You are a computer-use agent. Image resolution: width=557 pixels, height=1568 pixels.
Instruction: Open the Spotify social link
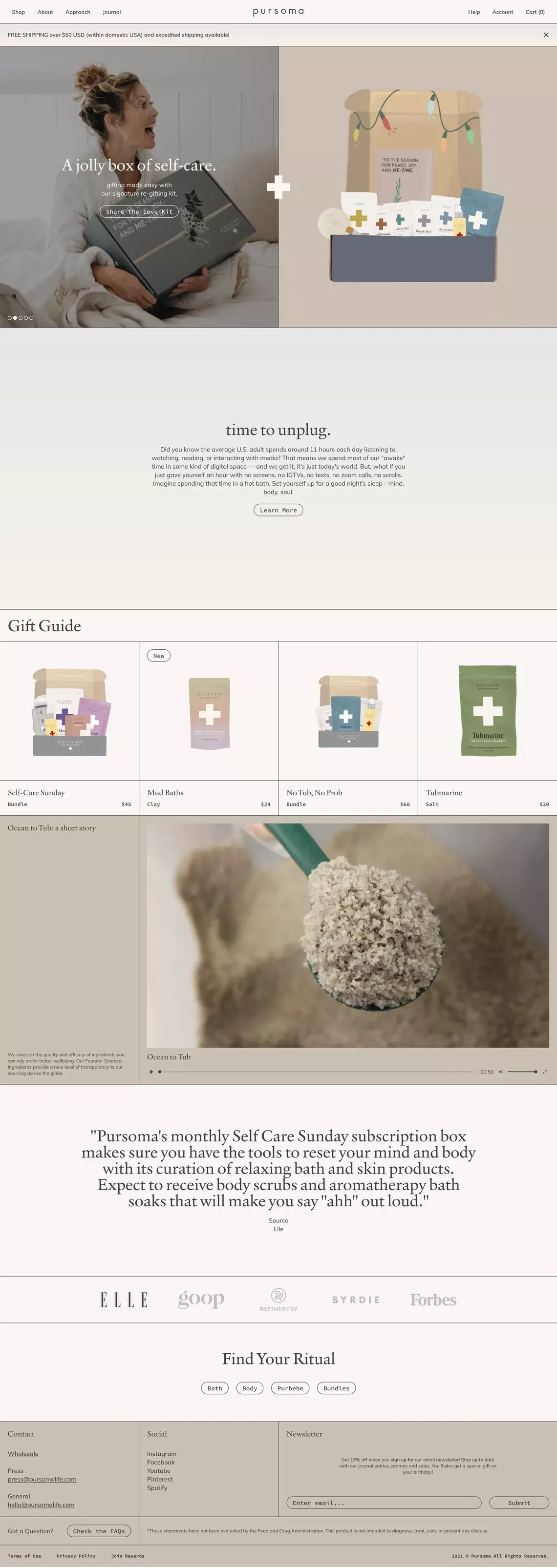point(157,1487)
